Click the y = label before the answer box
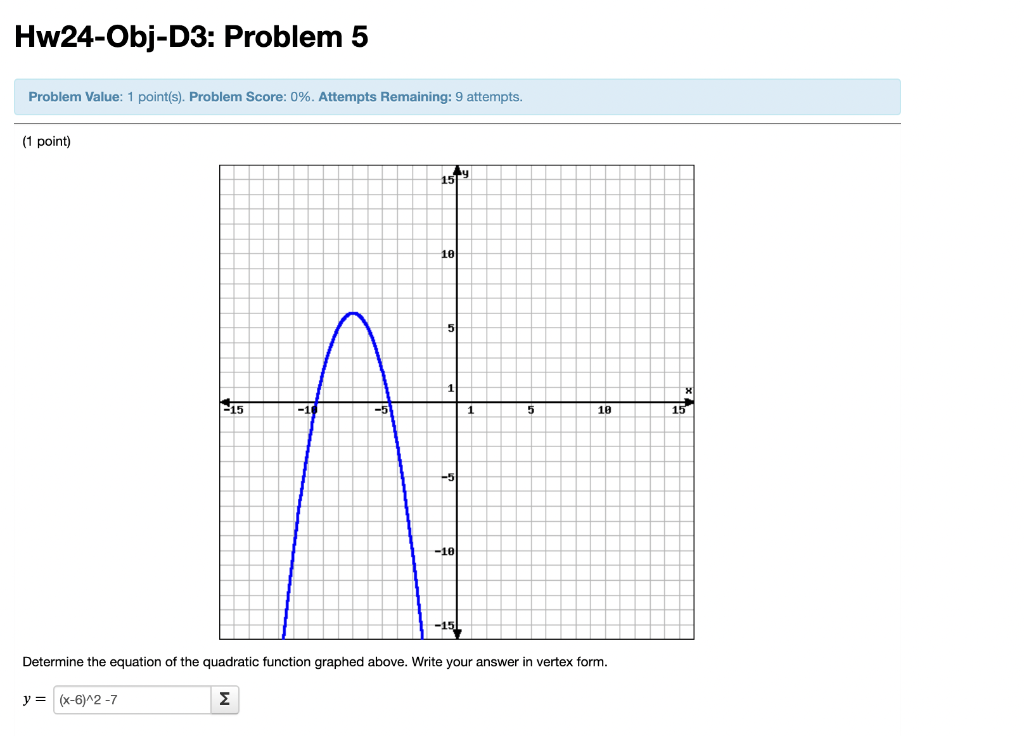Image resolution: width=1024 pixels, height=736 pixels. [33, 699]
